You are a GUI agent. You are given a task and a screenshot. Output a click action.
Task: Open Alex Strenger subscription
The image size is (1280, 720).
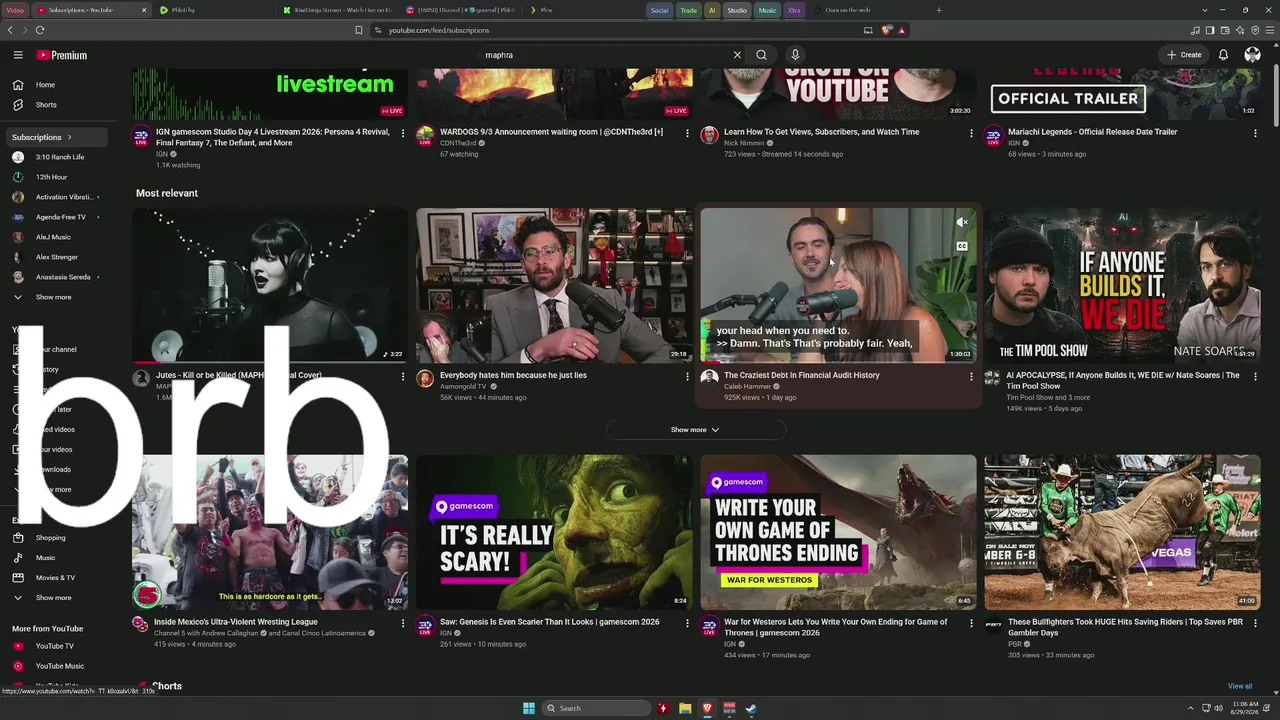click(58, 257)
